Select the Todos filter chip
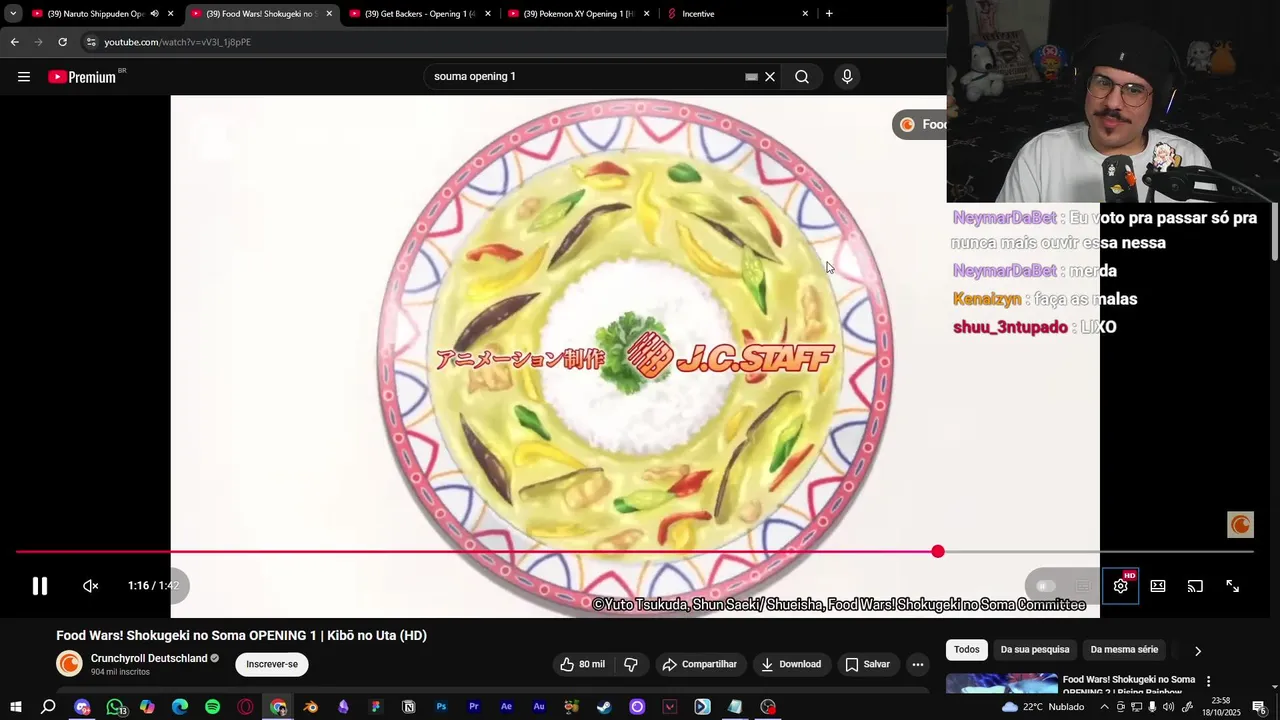 (x=967, y=650)
